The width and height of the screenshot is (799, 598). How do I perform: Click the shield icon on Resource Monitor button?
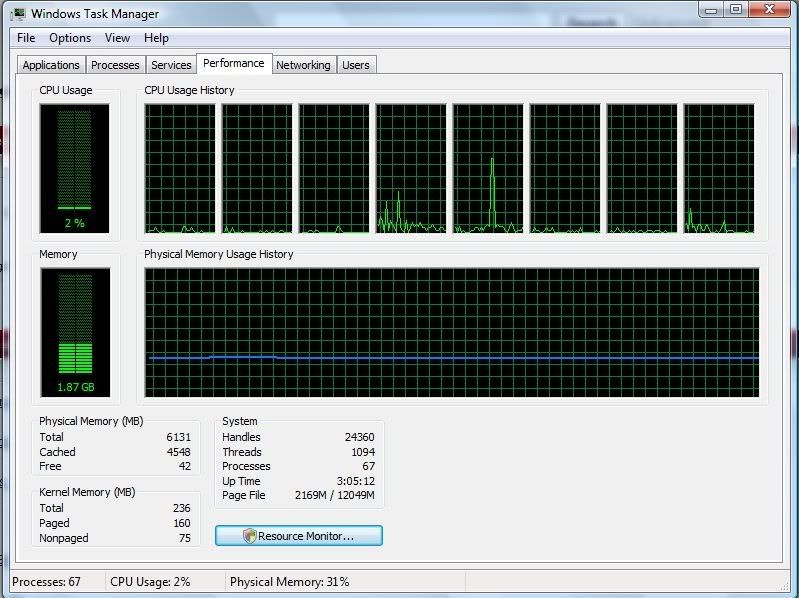click(249, 536)
